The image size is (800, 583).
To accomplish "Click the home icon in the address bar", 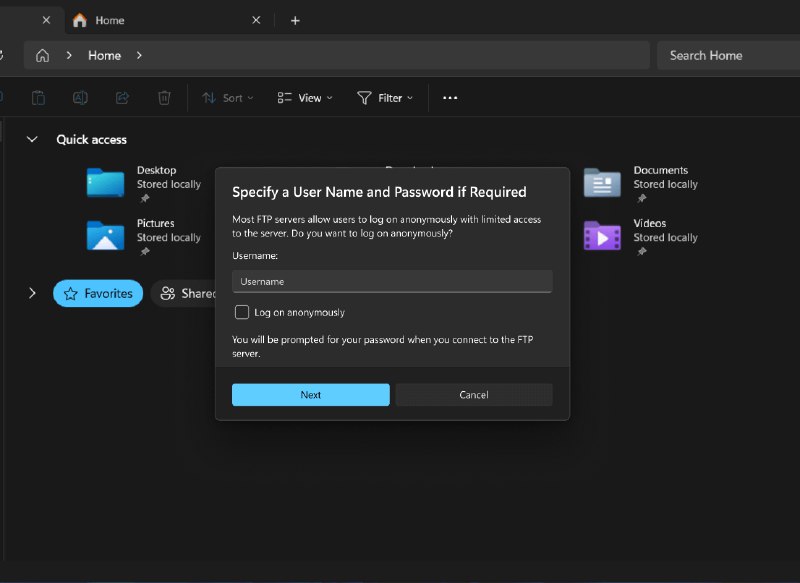I will coord(42,56).
